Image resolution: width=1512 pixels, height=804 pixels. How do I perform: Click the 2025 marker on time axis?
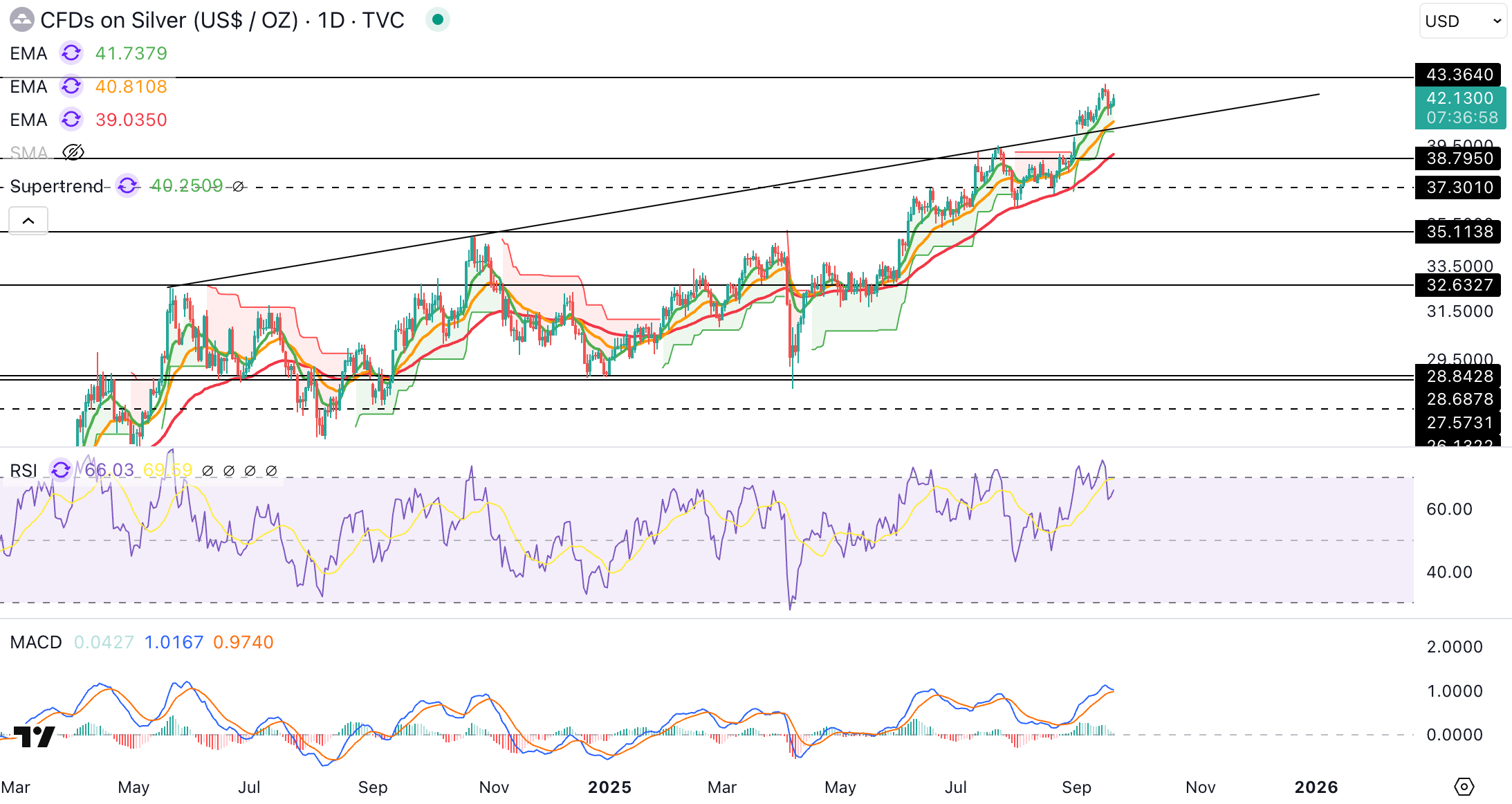pos(609,787)
